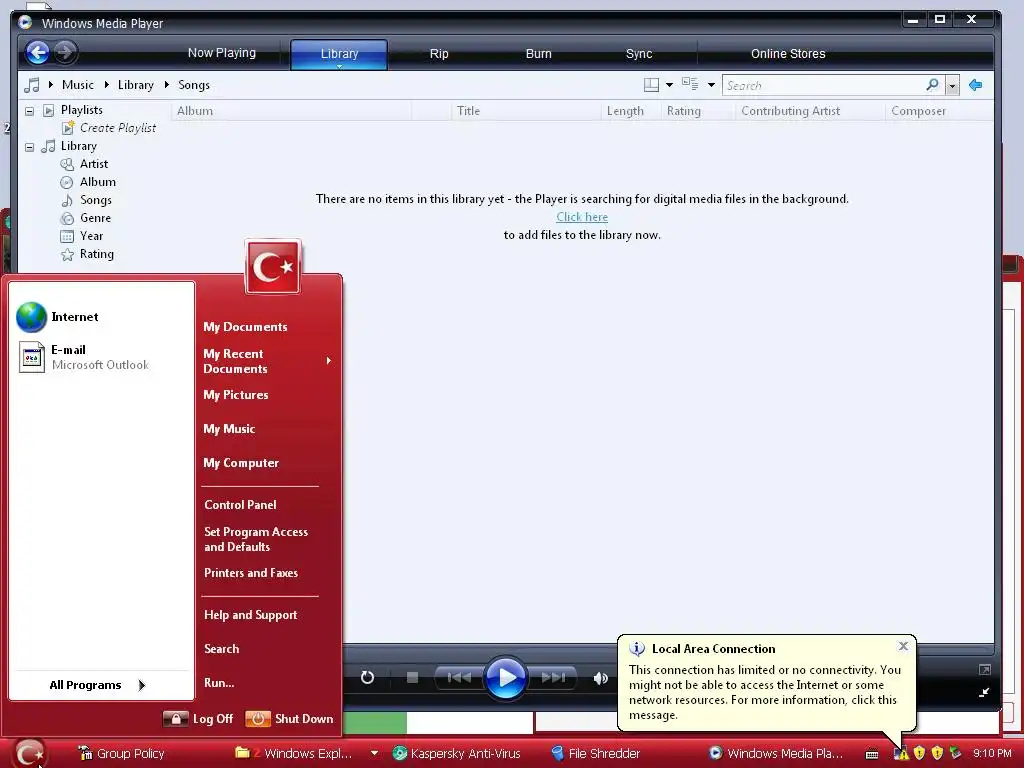Viewport: 1024px width, 768px height.
Task: Click the Next track button
Action: tap(552, 678)
